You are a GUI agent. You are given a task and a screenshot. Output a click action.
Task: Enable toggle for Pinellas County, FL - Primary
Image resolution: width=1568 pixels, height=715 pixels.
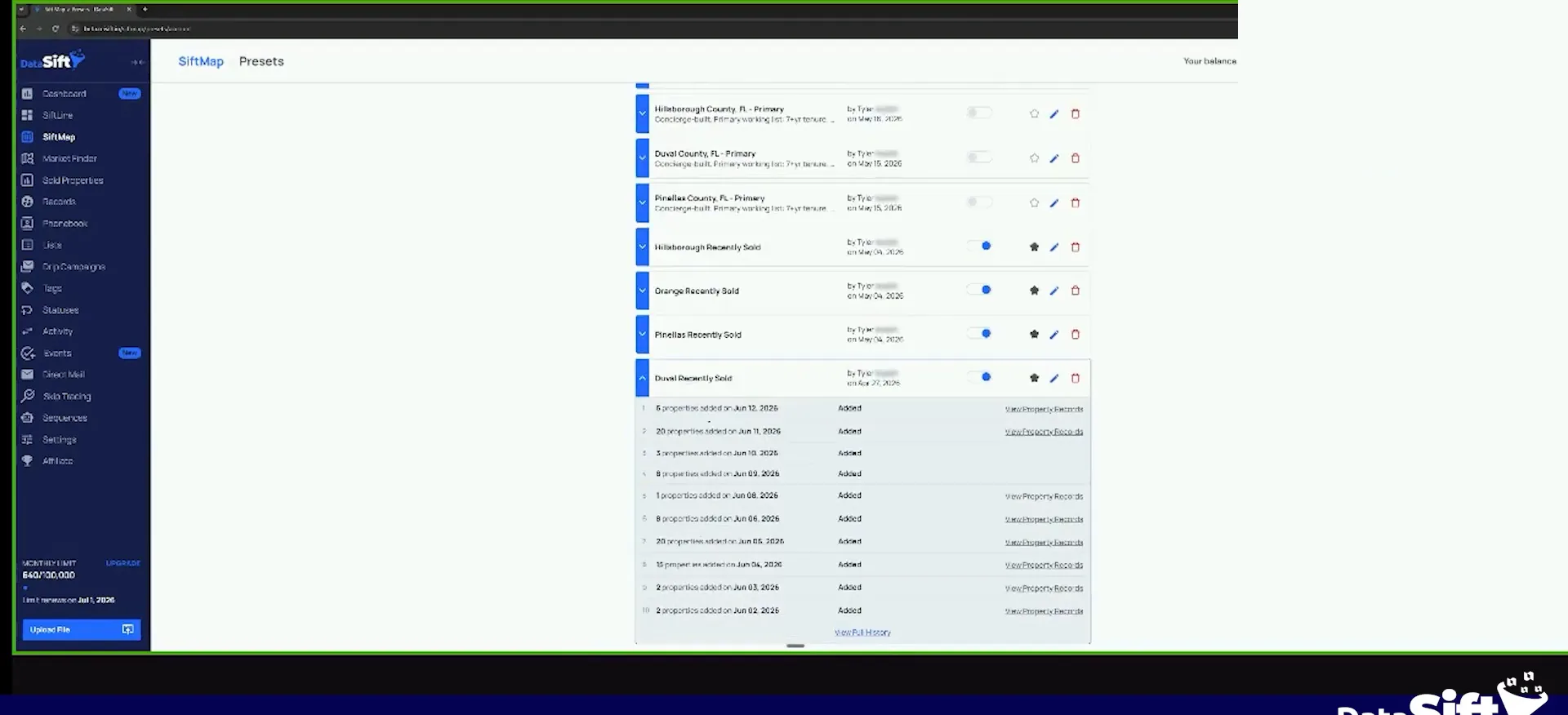tap(979, 202)
